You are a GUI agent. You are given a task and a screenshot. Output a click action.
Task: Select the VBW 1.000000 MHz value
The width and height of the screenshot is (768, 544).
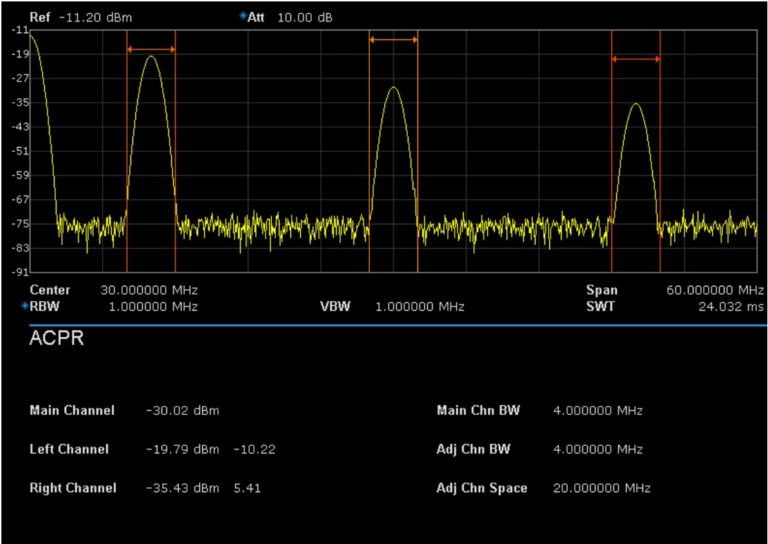point(419,306)
